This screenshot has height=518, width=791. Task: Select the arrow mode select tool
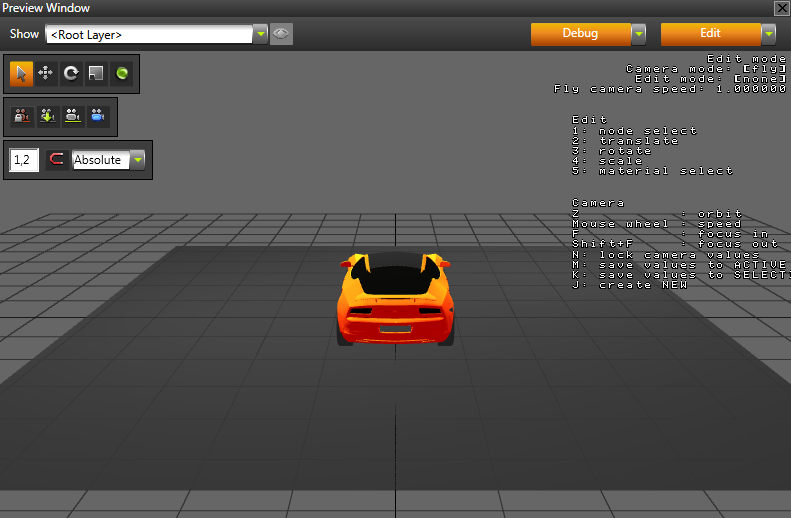[x=21, y=73]
